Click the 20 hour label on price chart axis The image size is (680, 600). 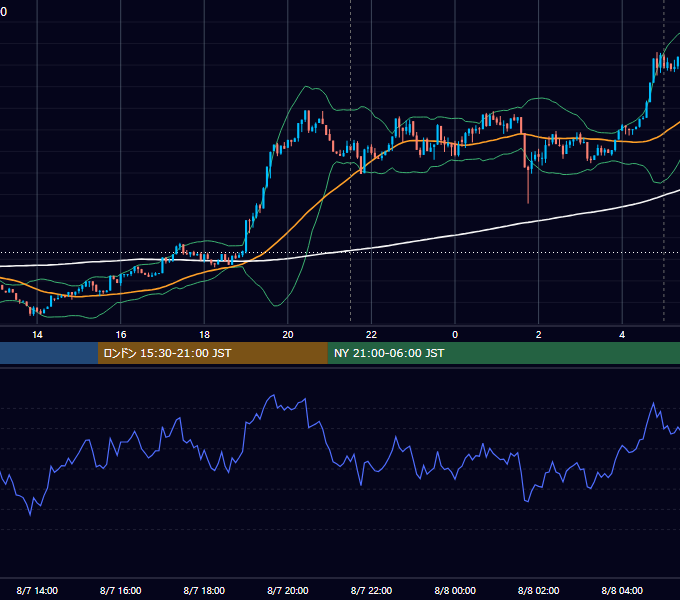(288, 335)
